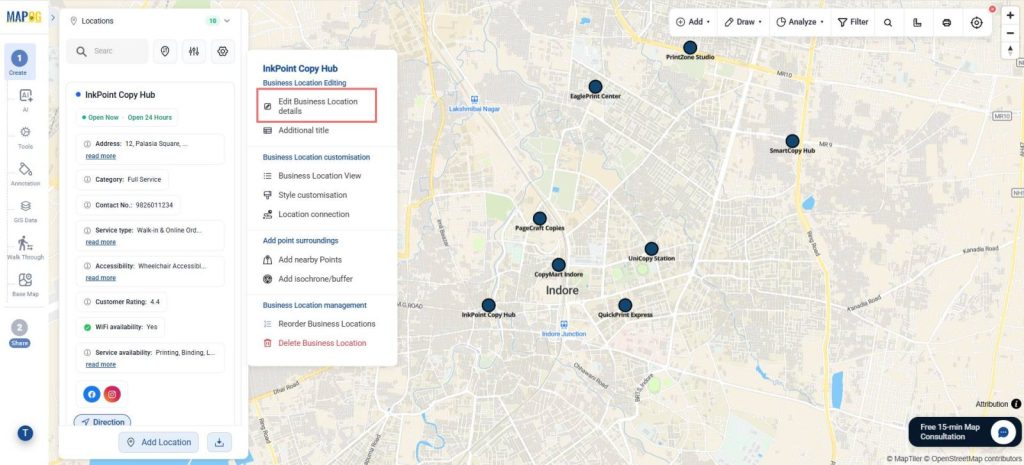Open the sliders filter settings icon
1024x465 pixels.
point(194,51)
